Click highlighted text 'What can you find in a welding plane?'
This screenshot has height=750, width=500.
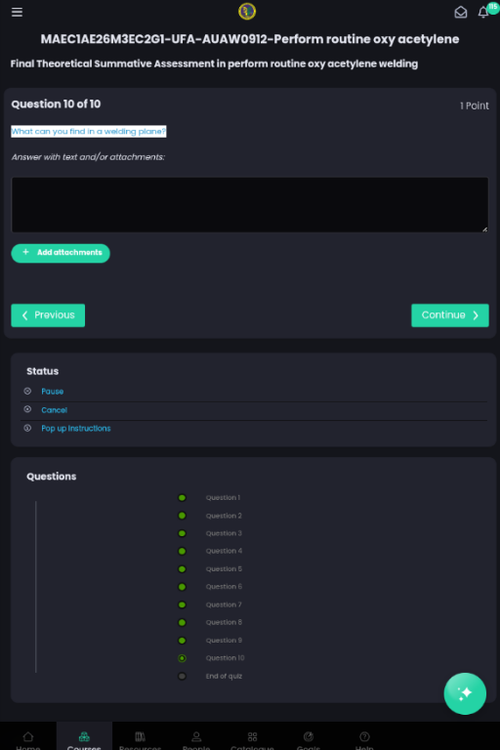click(x=89, y=131)
